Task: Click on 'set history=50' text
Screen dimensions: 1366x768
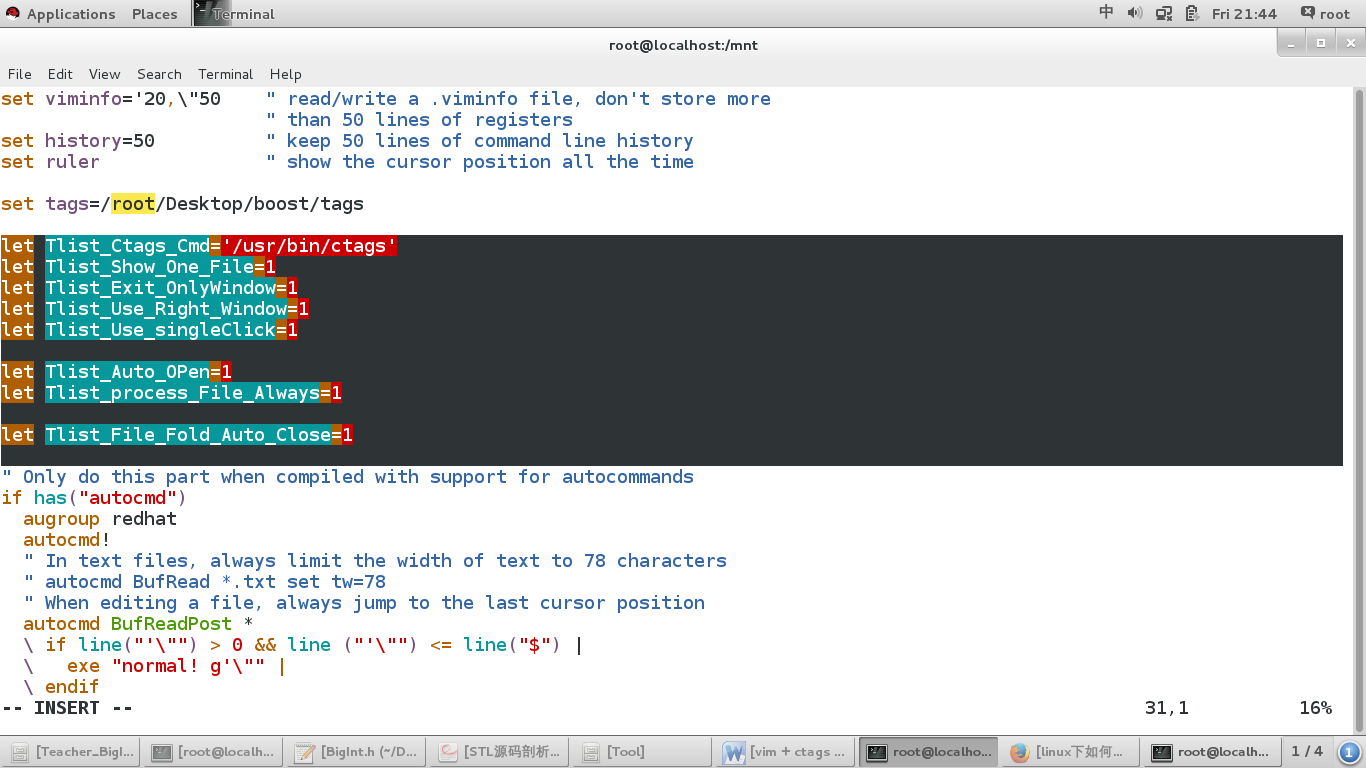Action: tap(78, 141)
